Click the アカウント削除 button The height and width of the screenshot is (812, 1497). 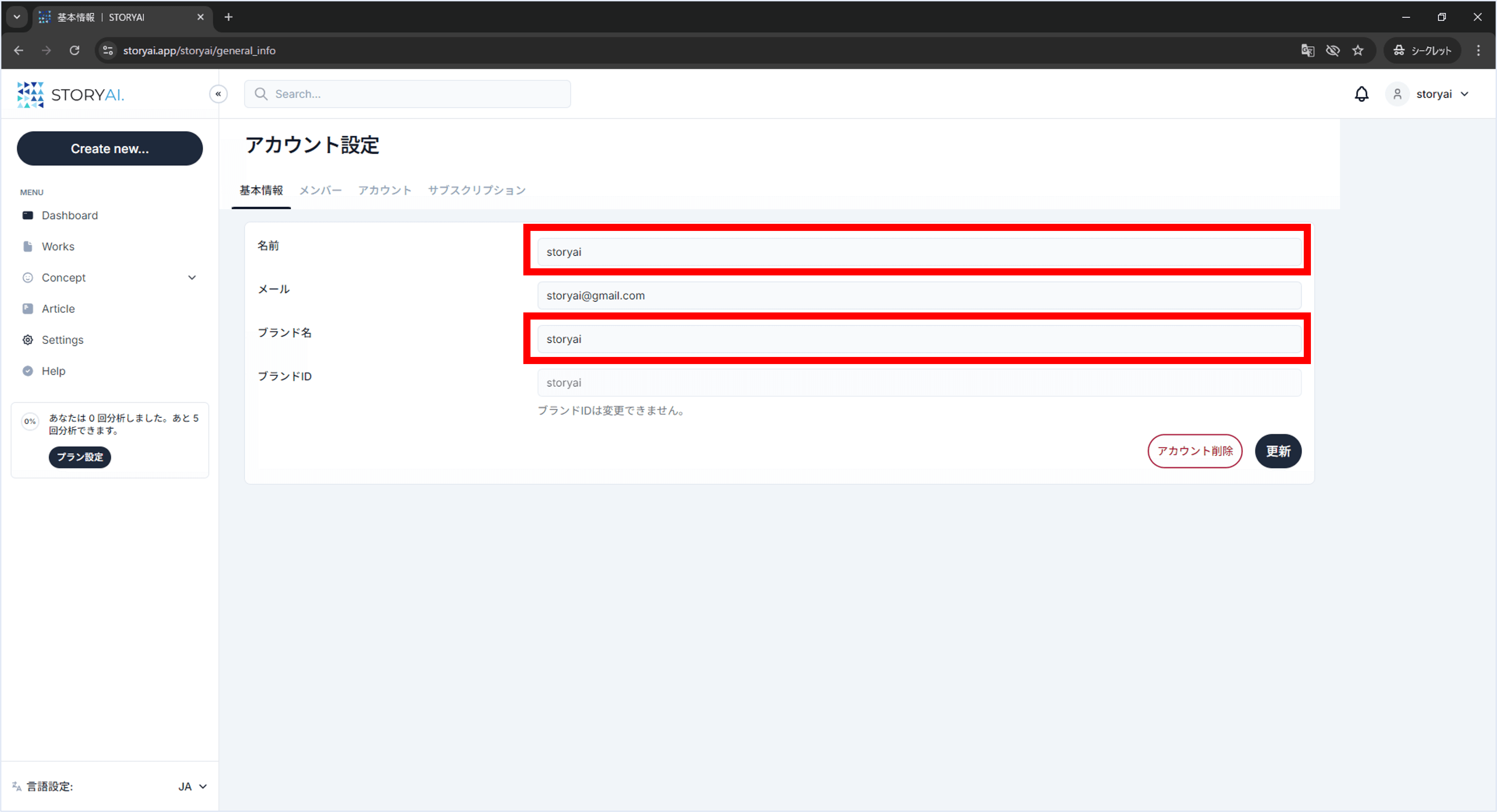1195,451
